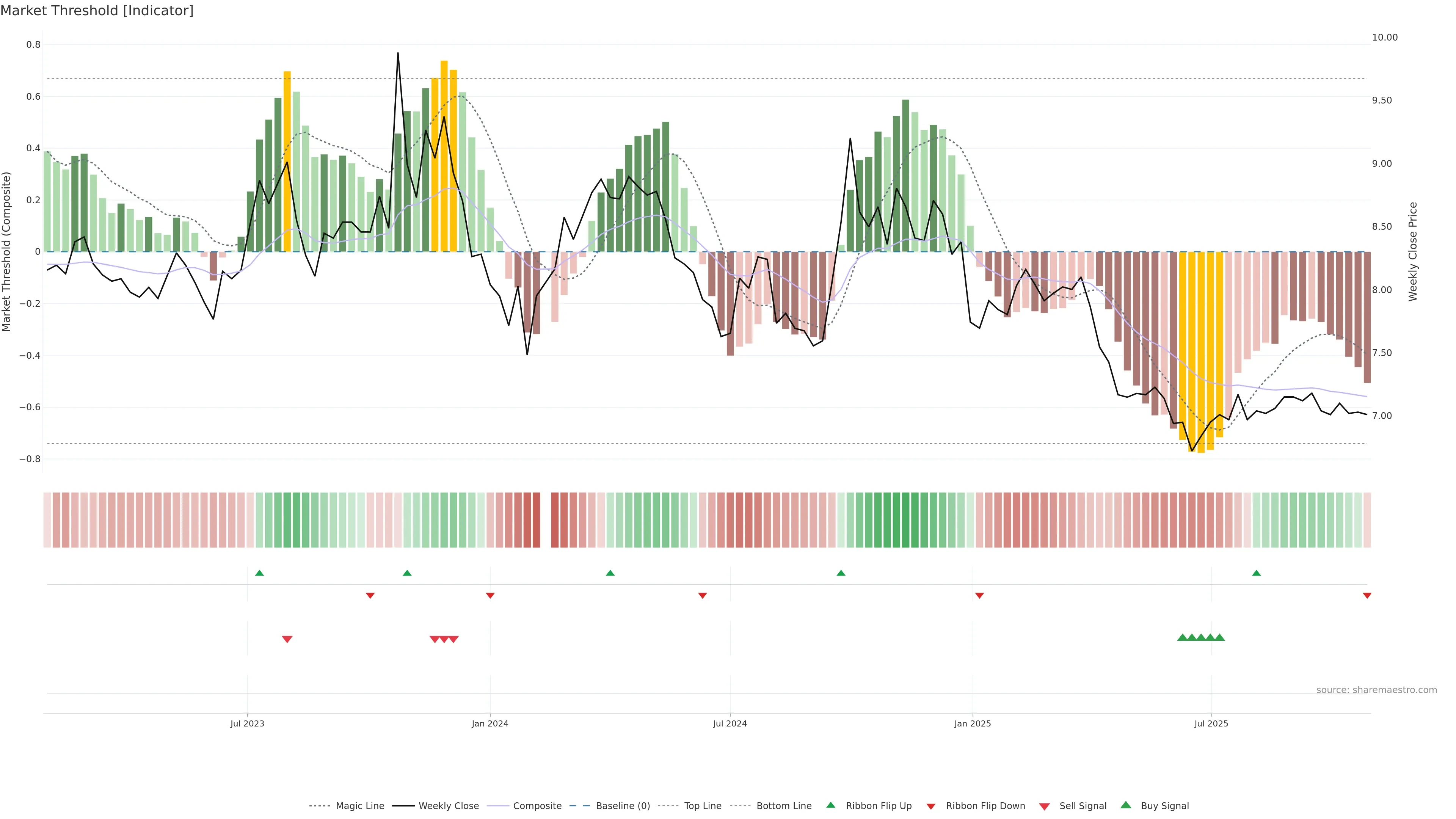This screenshot has height=819, width=1456.
Task: Click the Market Threshold [Indicator] title
Action: (x=97, y=11)
